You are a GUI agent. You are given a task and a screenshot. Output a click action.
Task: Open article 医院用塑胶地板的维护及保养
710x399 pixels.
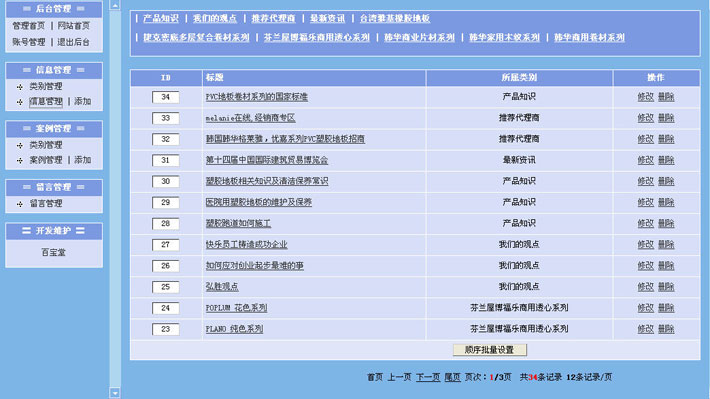point(259,202)
